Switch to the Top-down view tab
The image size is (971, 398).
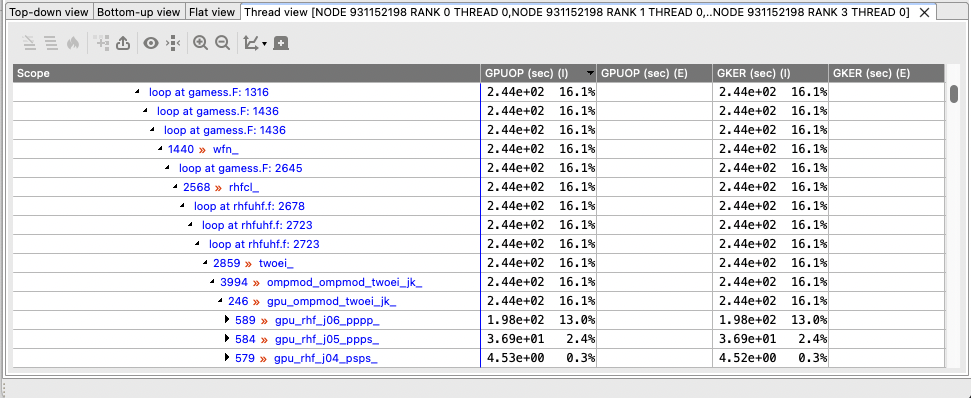pos(50,12)
